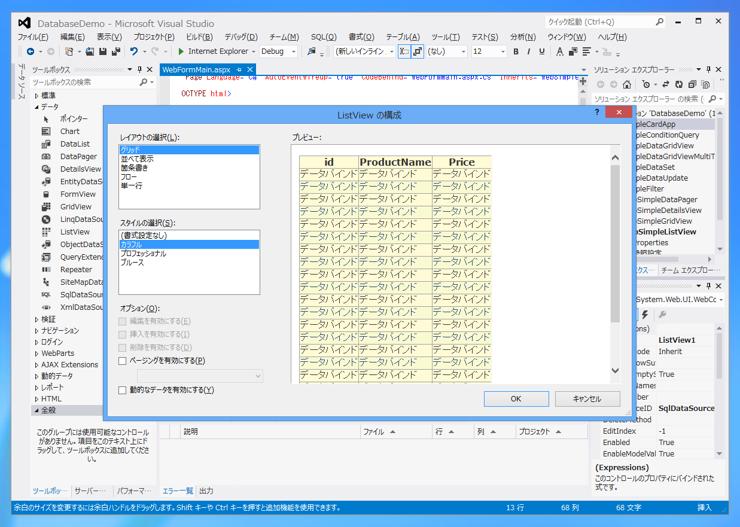Image resolution: width=740 pixels, height=527 pixels.
Task: Click the preview pane vertical scrollbar thumb
Action: coord(615,244)
